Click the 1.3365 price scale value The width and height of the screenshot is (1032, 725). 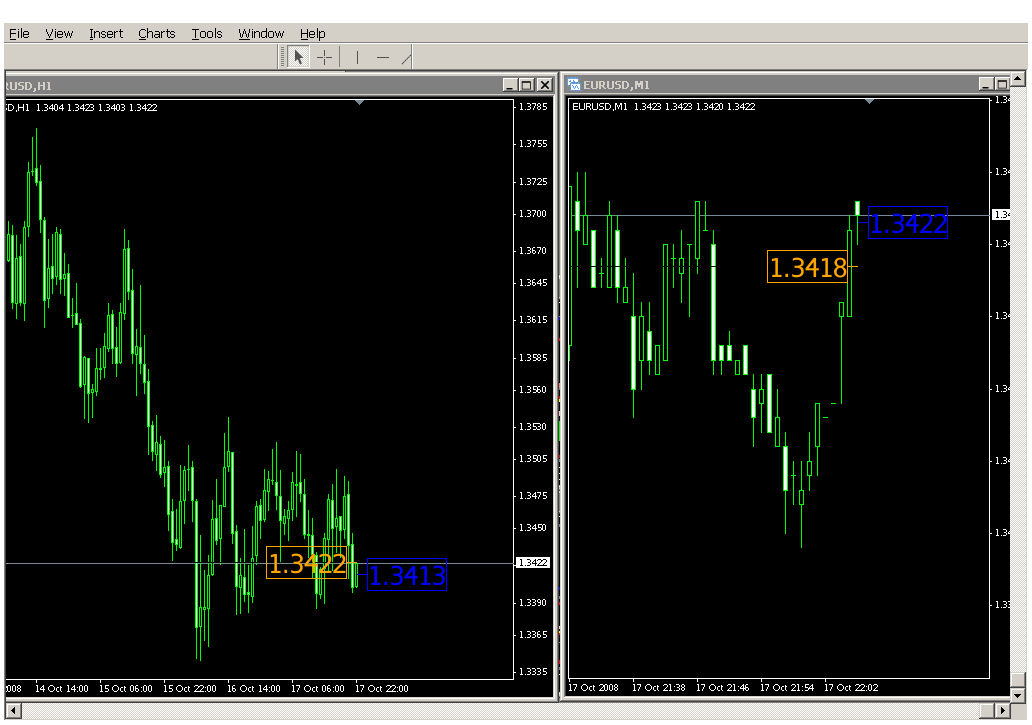(x=533, y=635)
